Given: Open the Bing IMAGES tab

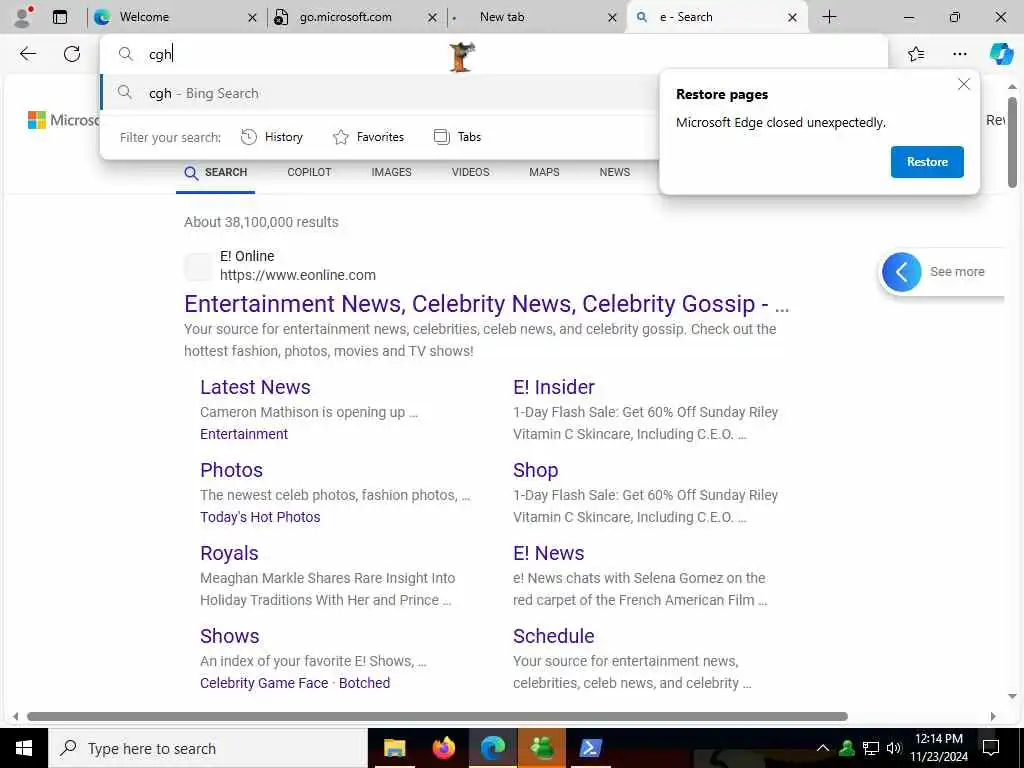Looking at the screenshot, I should (x=391, y=172).
